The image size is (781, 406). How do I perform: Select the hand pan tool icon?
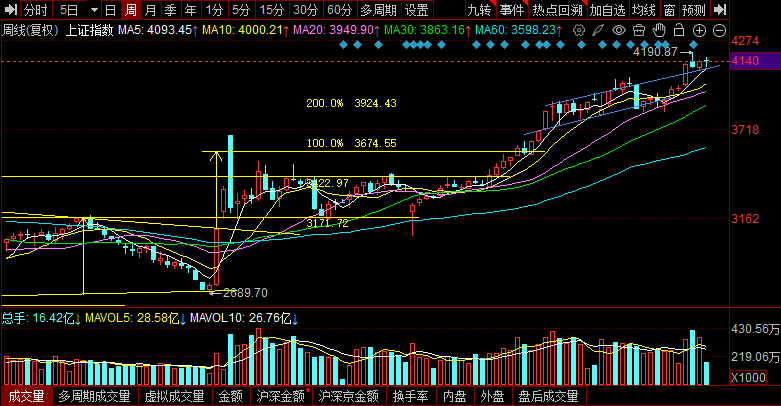(x=659, y=30)
